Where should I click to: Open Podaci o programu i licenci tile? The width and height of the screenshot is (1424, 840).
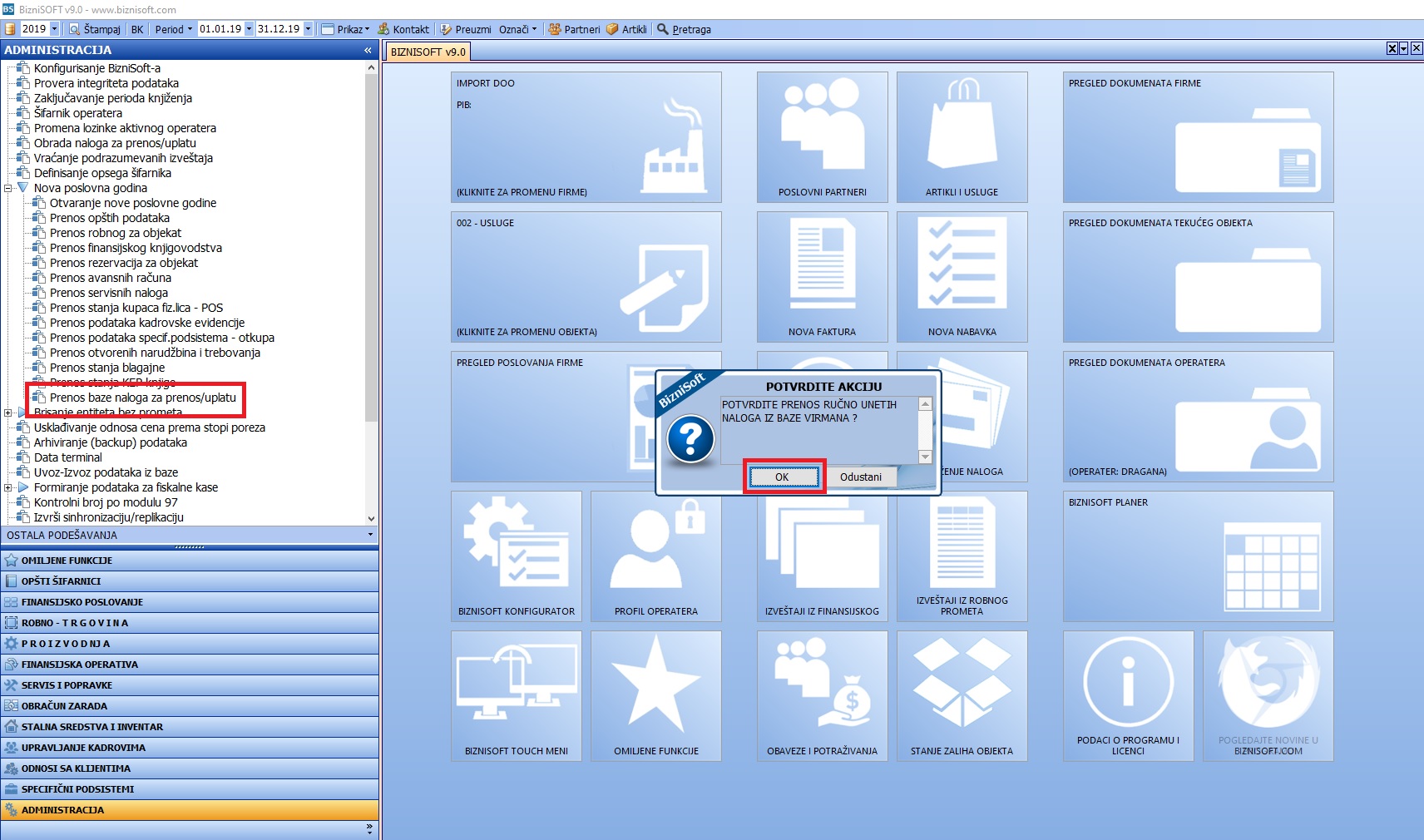pyautogui.click(x=1128, y=696)
